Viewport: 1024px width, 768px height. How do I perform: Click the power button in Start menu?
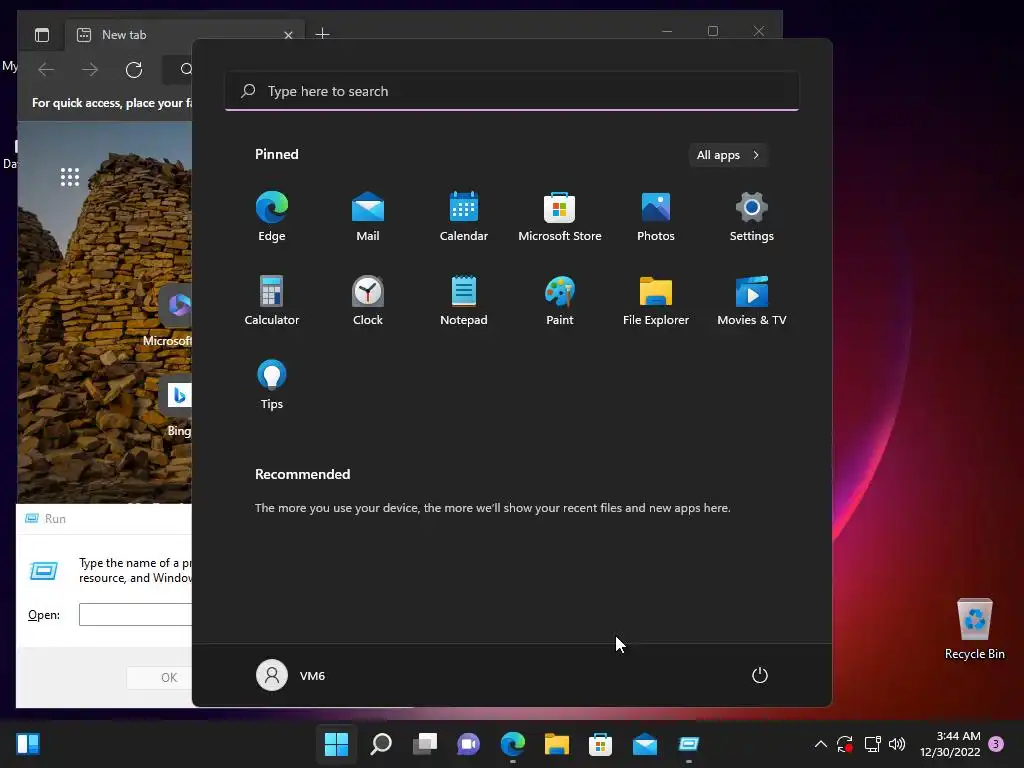pos(760,675)
